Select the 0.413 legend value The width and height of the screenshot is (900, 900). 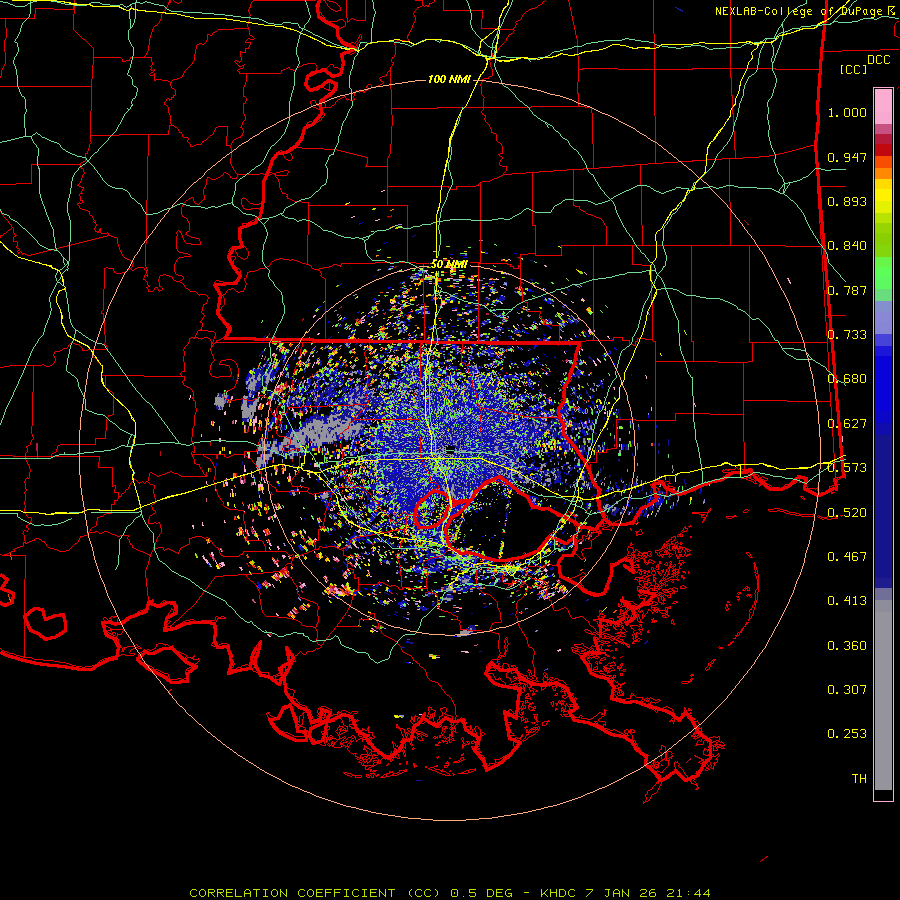(847, 601)
